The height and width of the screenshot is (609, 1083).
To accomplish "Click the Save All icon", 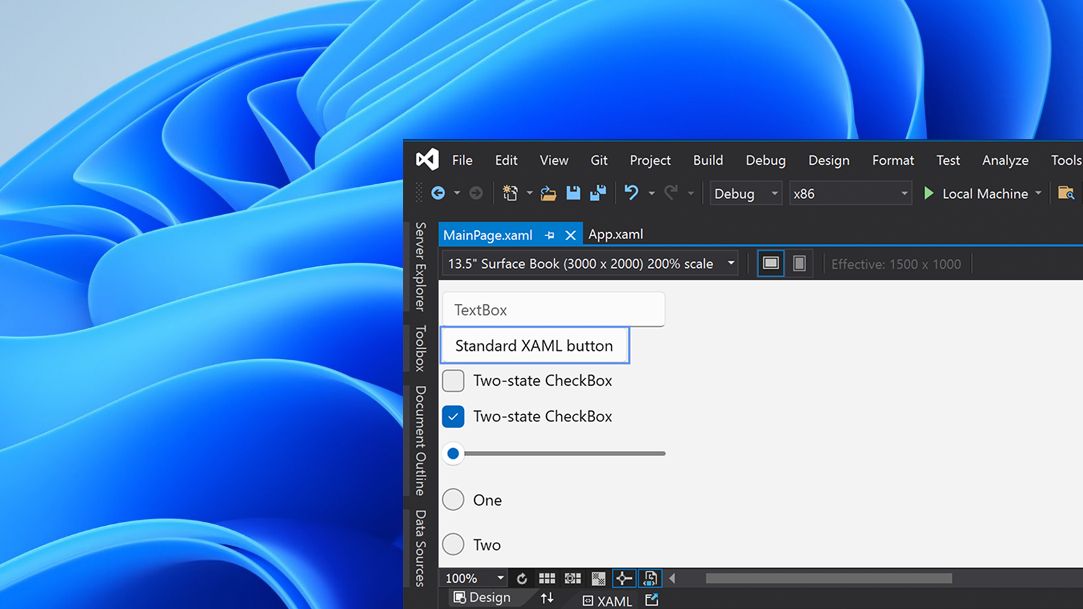I will tap(598, 193).
